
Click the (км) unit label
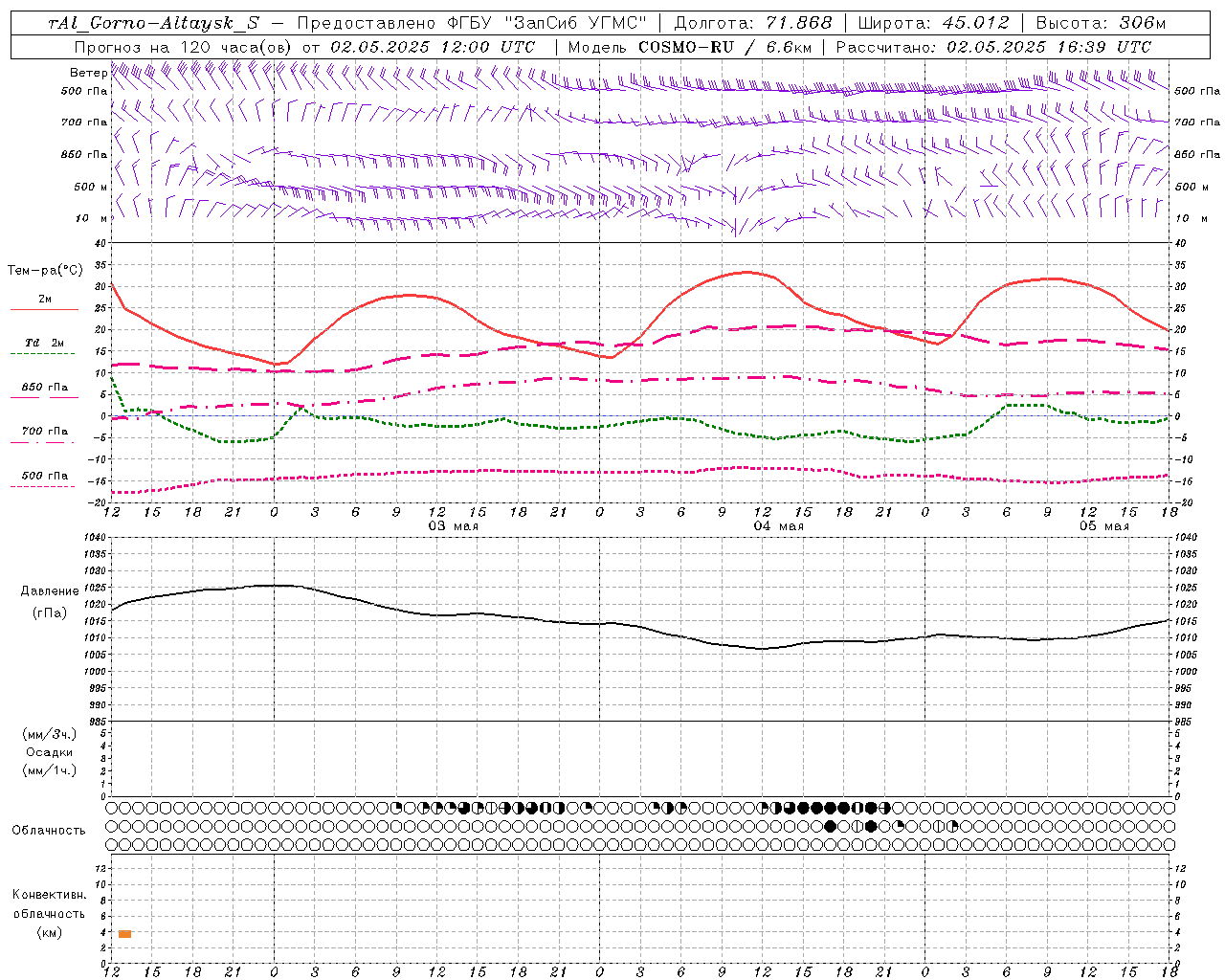pos(50,932)
